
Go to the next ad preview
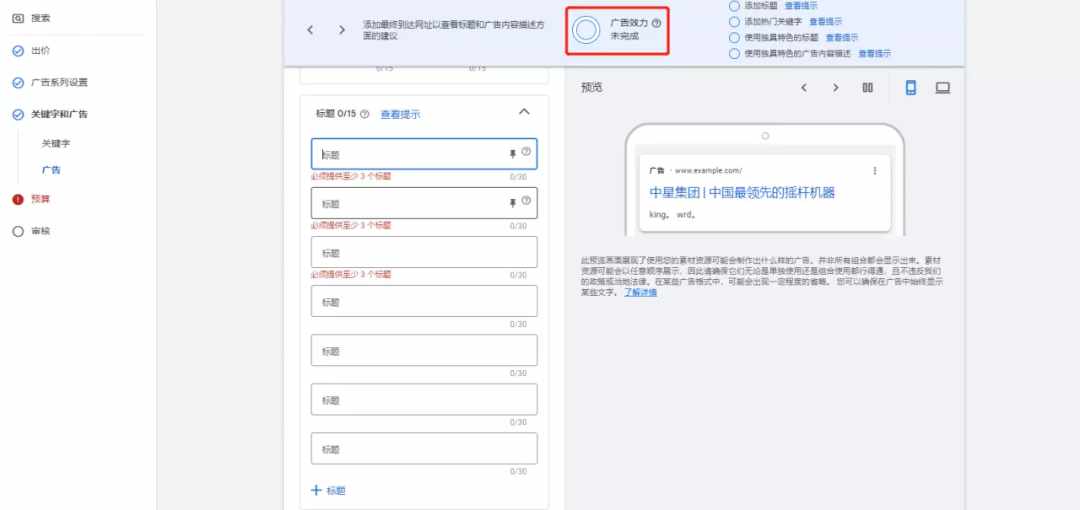coord(836,88)
